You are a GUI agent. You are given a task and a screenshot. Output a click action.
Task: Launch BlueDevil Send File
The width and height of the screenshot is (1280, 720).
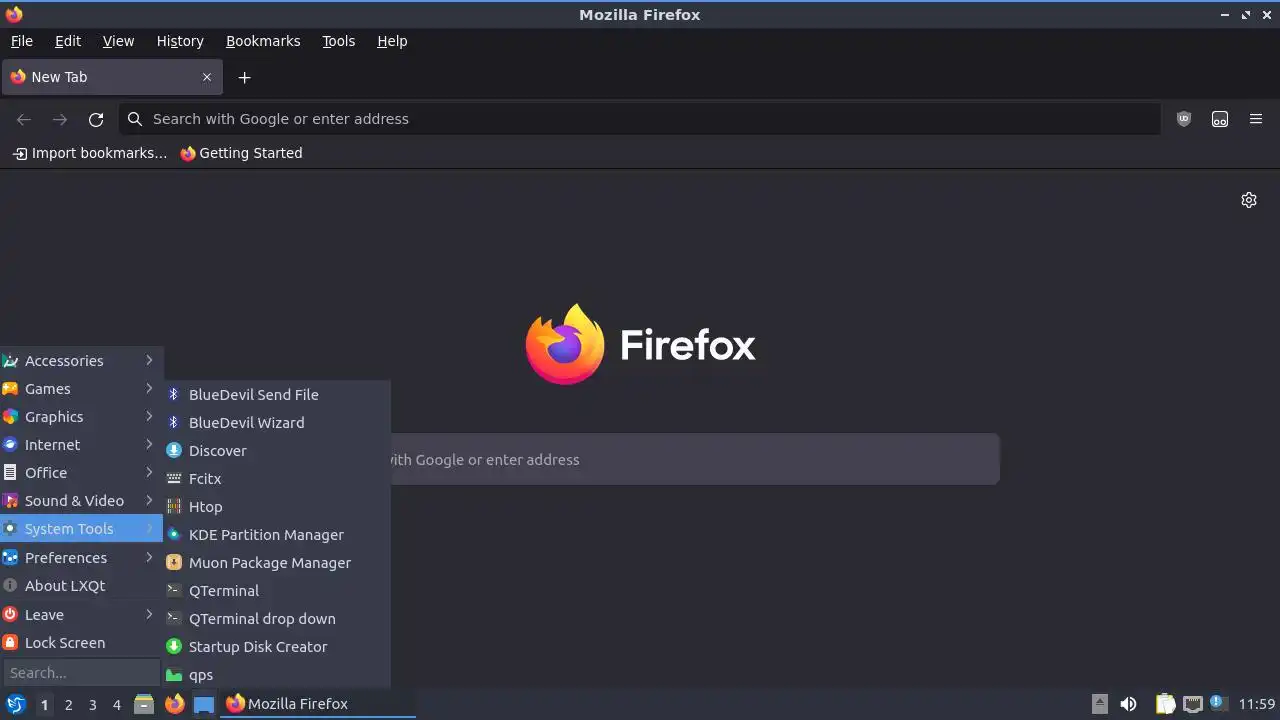(x=277, y=394)
